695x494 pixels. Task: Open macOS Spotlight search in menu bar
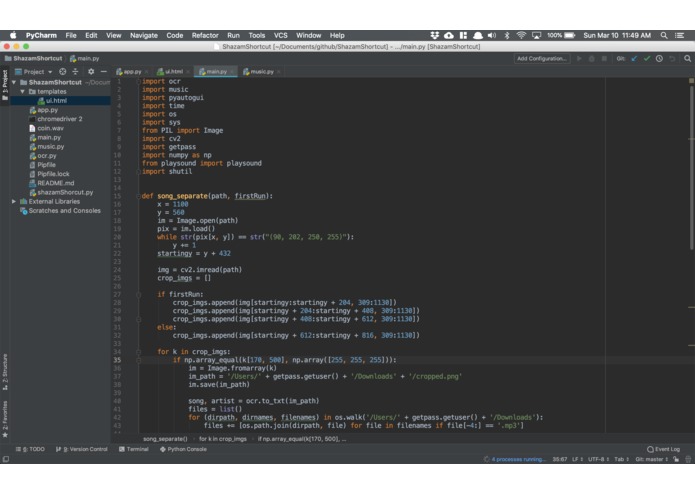coord(664,35)
